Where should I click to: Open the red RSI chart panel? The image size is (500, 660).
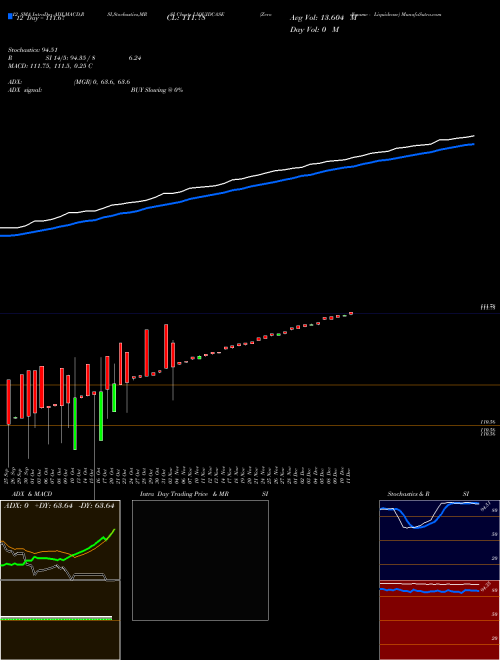439,620
